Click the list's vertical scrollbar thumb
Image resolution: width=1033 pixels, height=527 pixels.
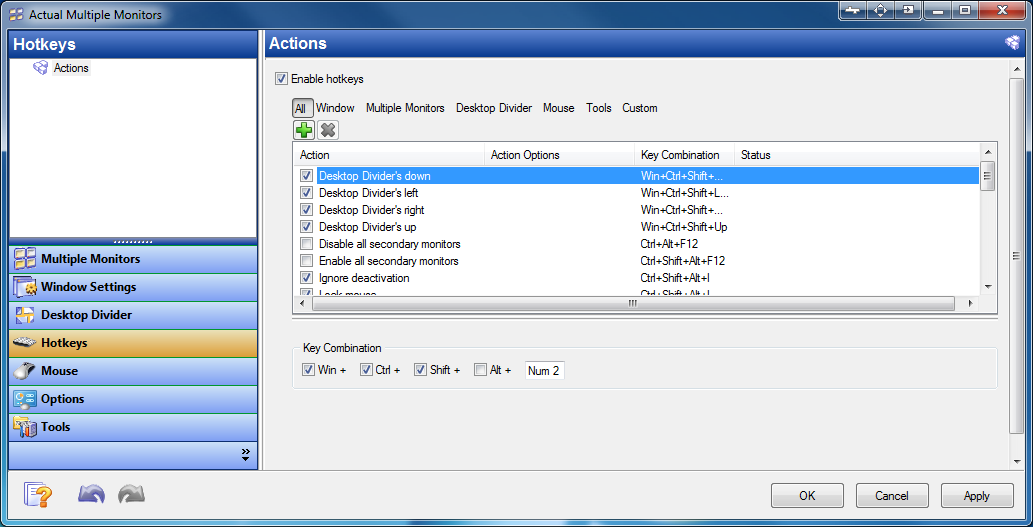click(988, 176)
